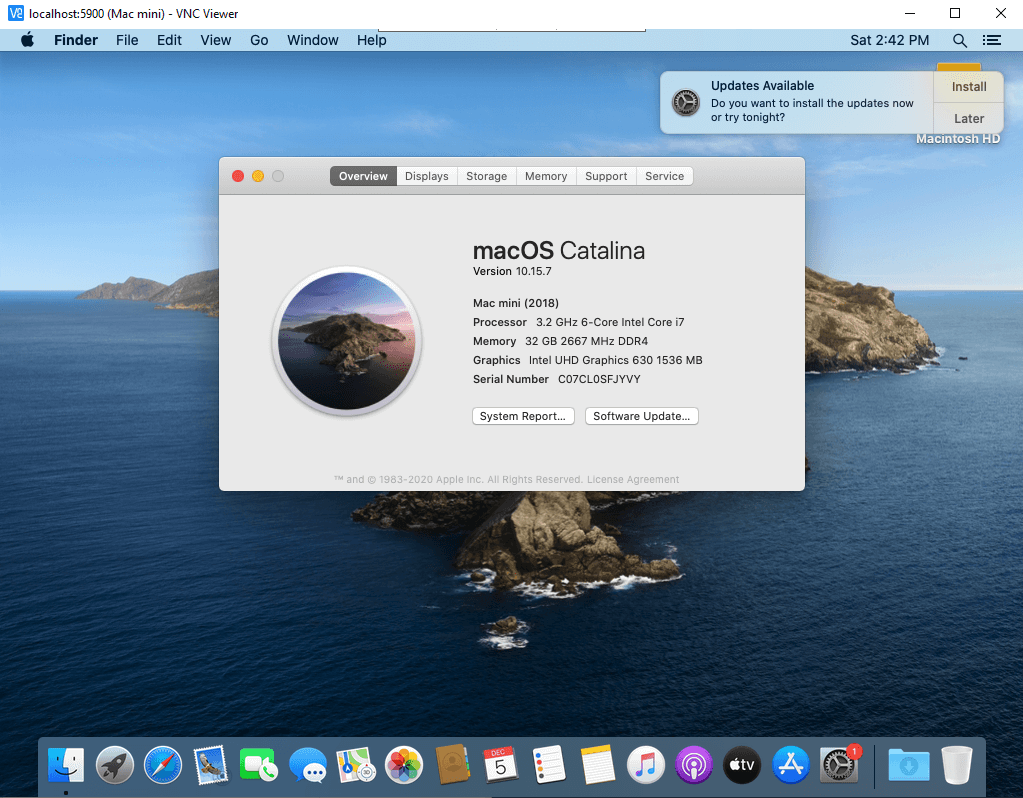This screenshot has width=1023, height=798.
Task: Open the Trash in the Dock
Action: click(x=956, y=766)
